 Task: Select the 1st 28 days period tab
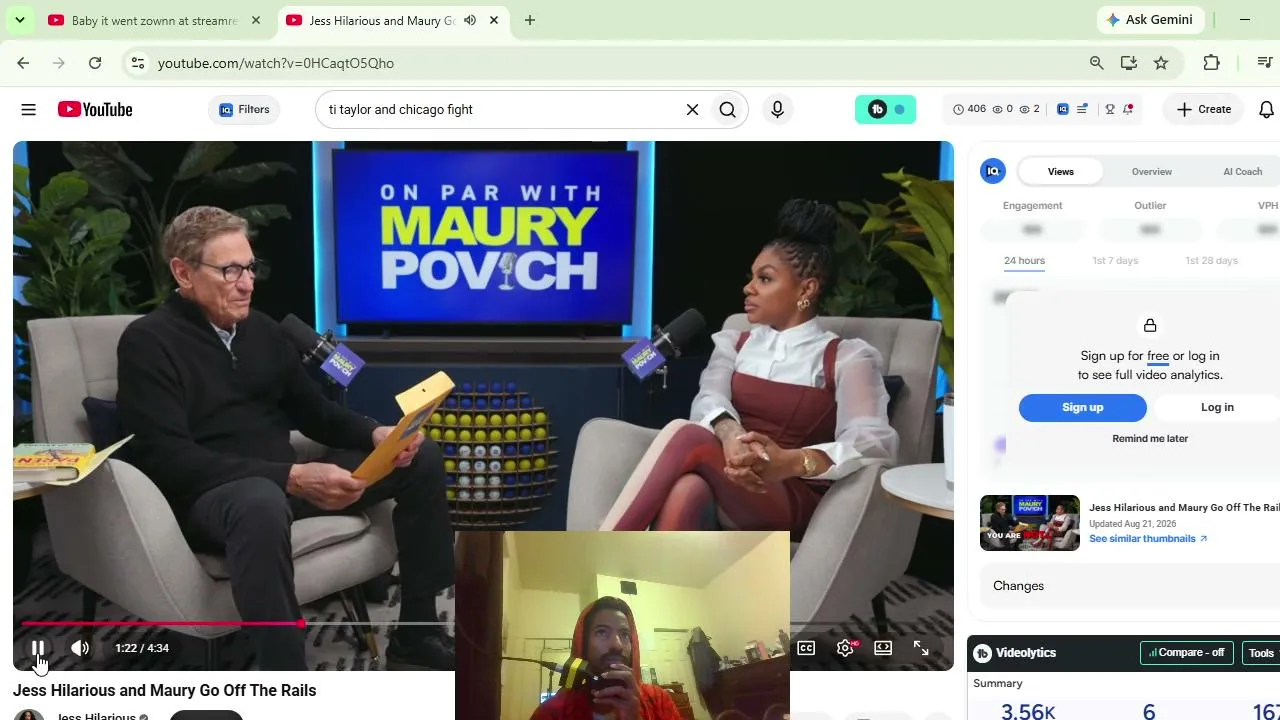tap(1211, 261)
